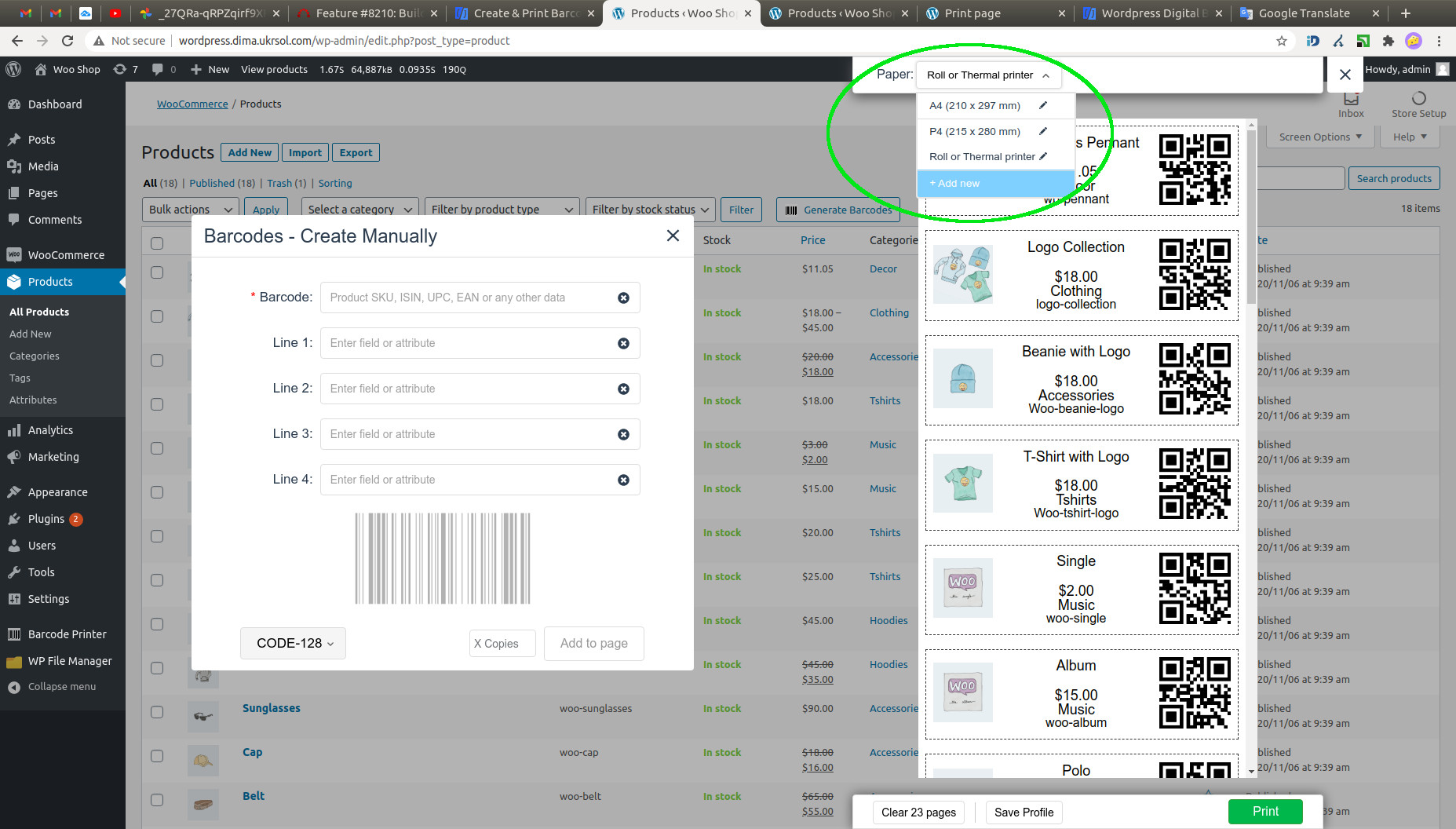
Task: Click Clear 23 pages button
Action: 918,813
